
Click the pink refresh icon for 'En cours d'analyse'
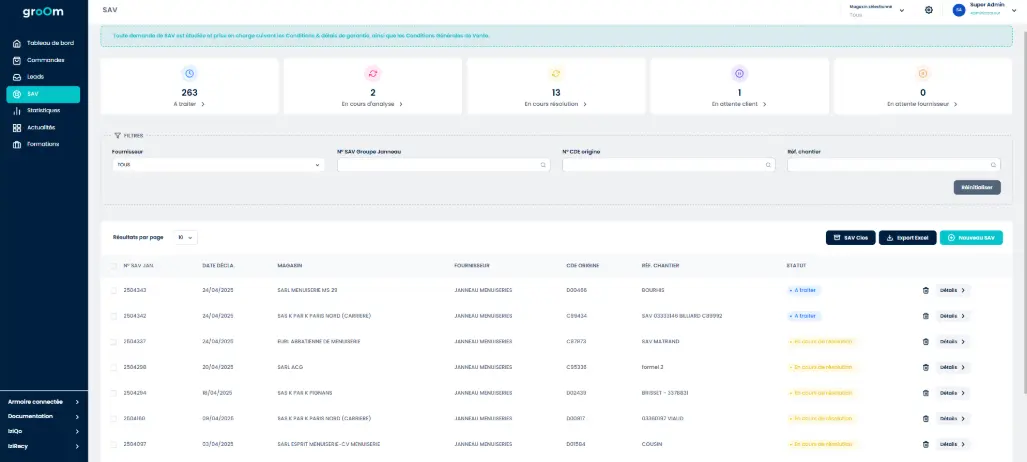pos(373,73)
